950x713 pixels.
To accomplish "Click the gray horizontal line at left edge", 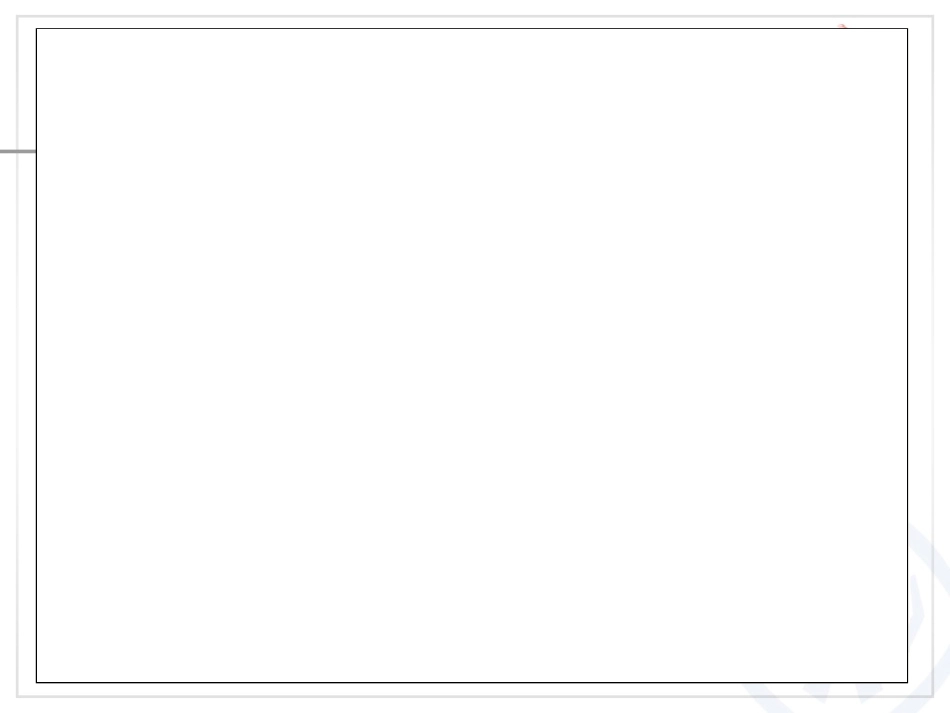I will [x=18, y=151].
